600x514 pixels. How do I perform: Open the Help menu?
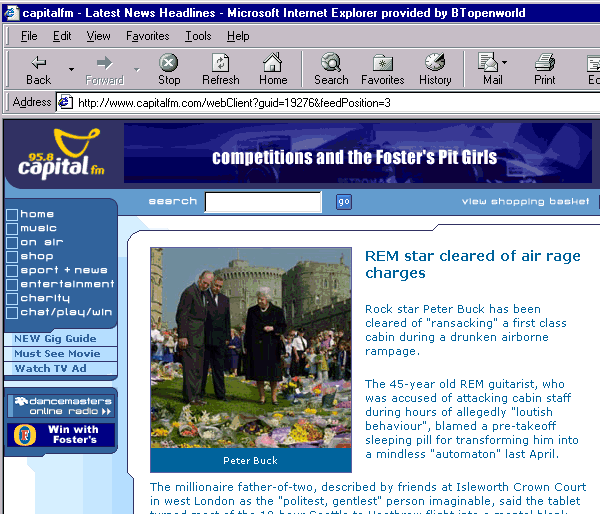click(238, 36)
